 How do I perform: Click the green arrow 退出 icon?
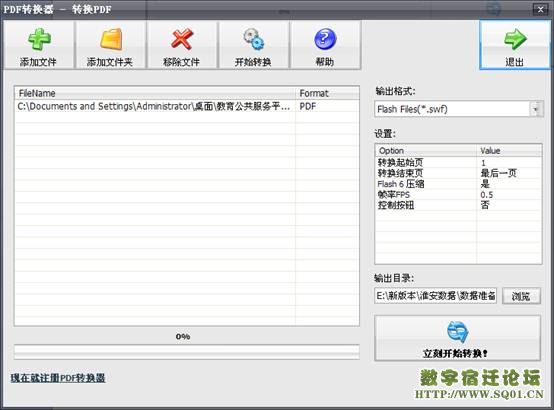click(x=515, y=39)
